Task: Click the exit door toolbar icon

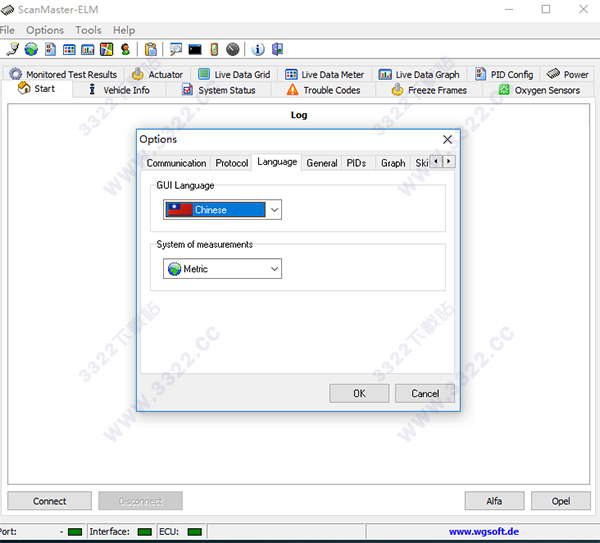Action: point(277,49)
